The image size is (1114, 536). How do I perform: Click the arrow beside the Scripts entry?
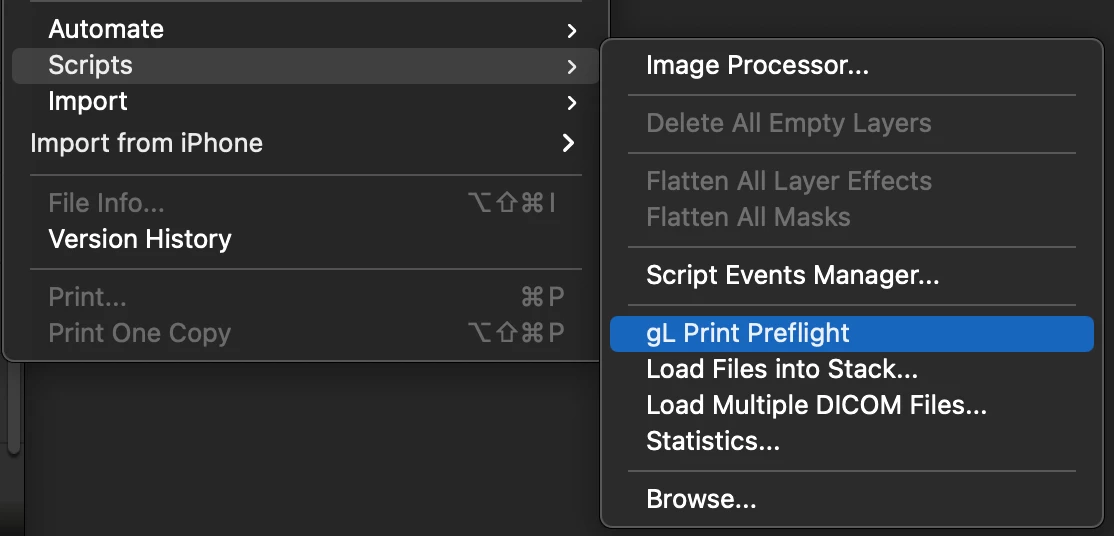click(x=571, y=67)
